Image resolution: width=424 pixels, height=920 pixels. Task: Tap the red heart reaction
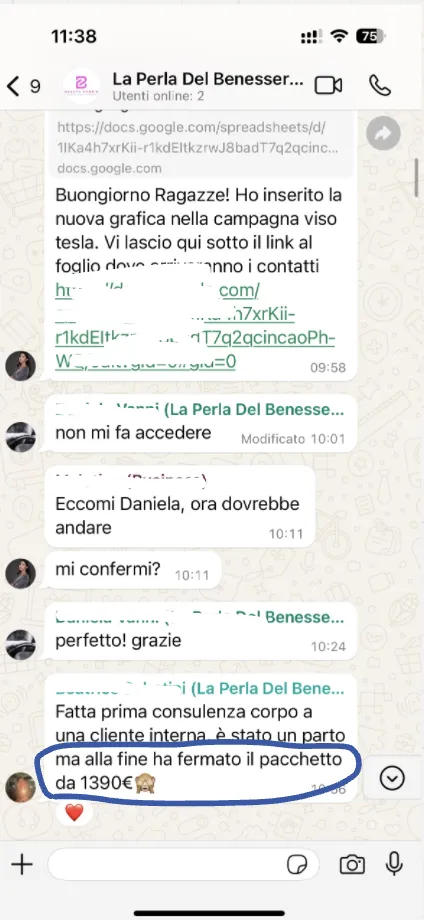click(x=74, y=813)
